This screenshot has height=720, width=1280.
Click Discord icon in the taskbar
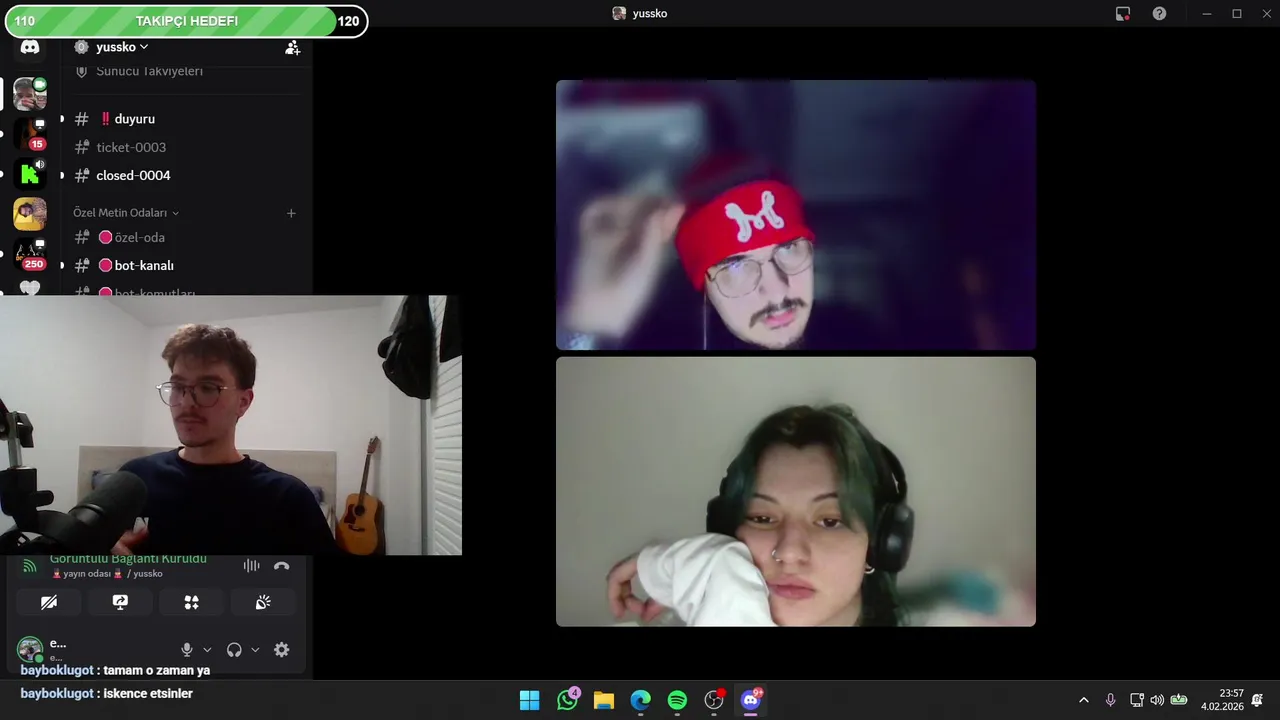point(751,700)
